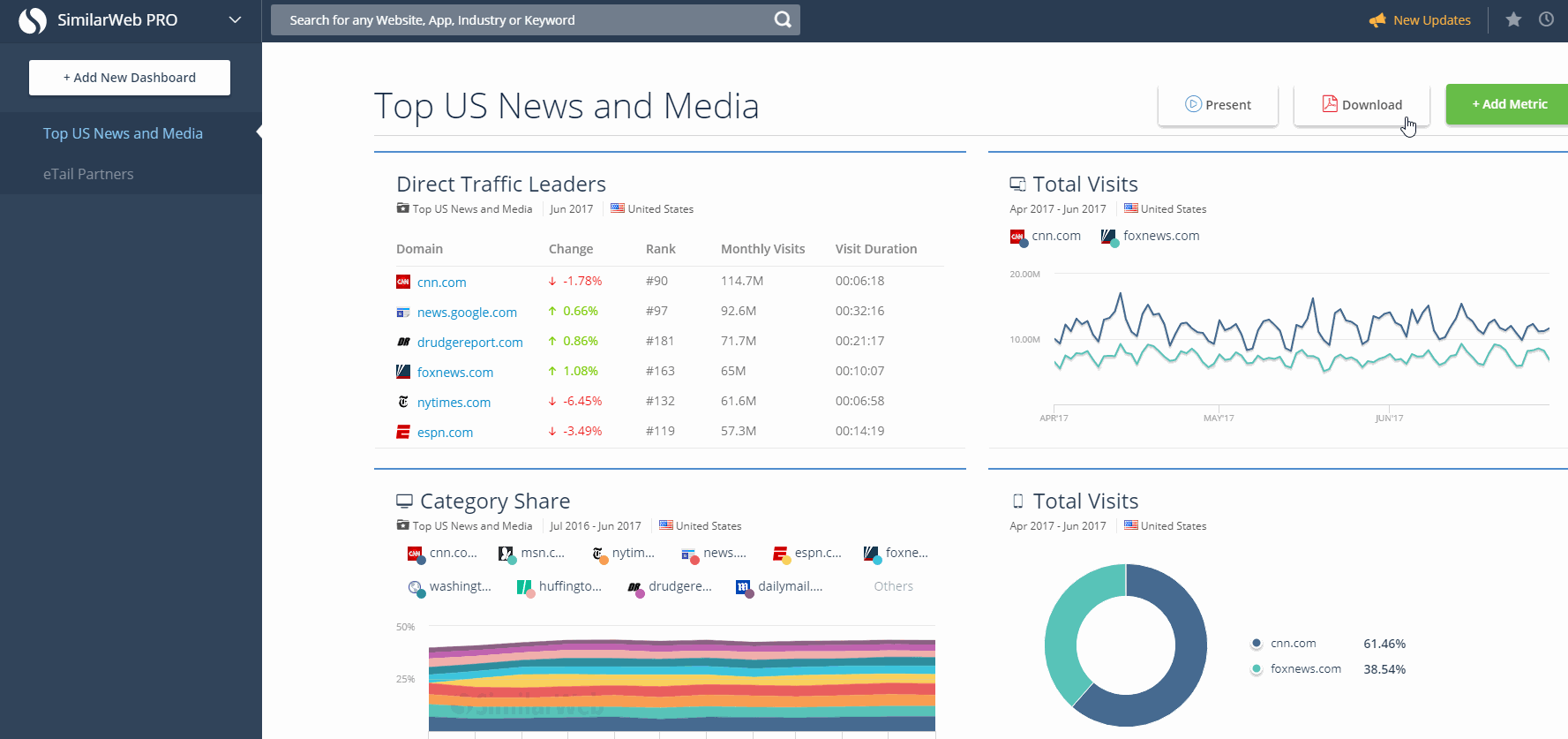Screen dimensions: 1568x739
Task: Toggle nytim... in Category Share legend
Action: coord(624,554)
